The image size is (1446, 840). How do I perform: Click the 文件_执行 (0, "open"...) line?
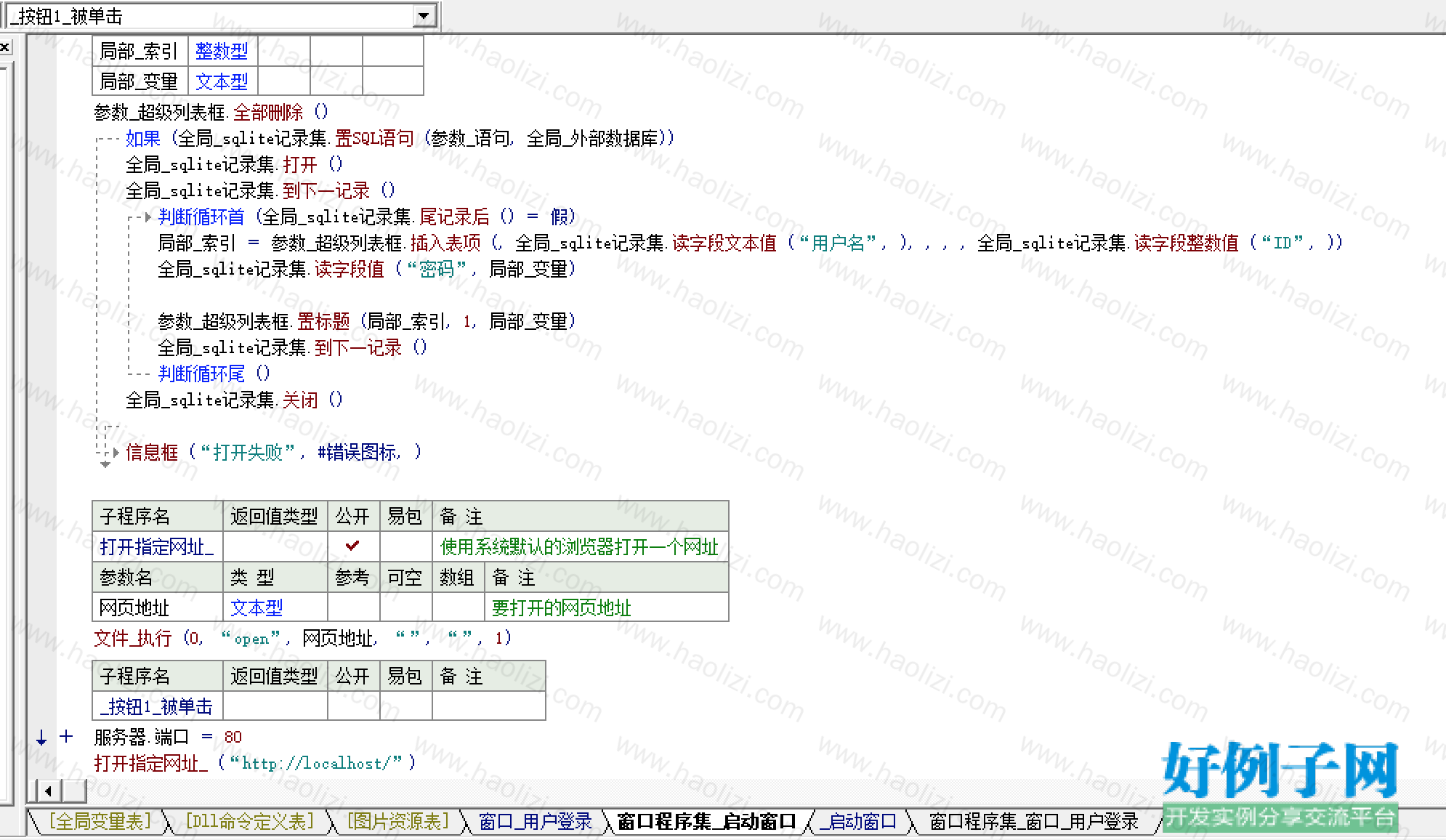303,638
